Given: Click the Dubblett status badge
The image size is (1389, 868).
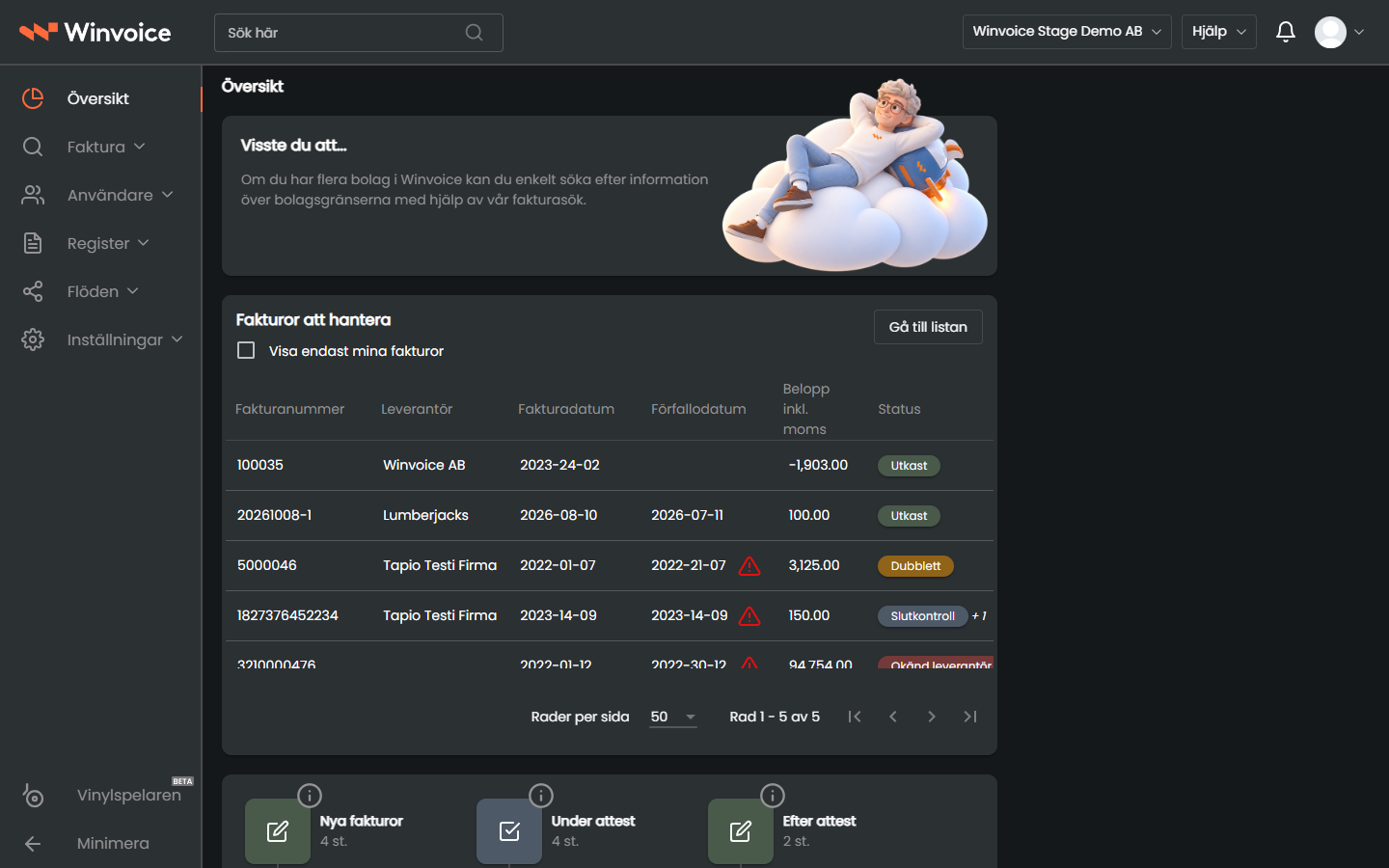Looking at the screenshot, I should coord(915,566).
